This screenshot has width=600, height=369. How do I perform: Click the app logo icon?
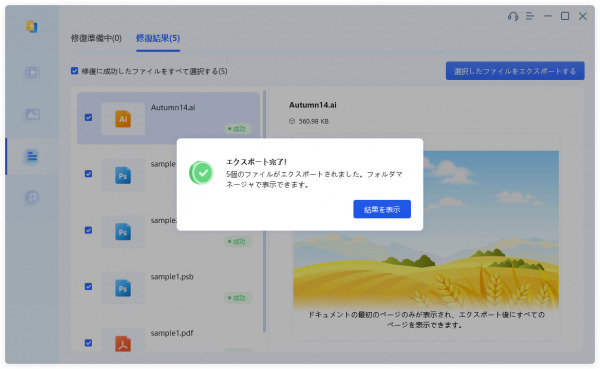[32, 26]
